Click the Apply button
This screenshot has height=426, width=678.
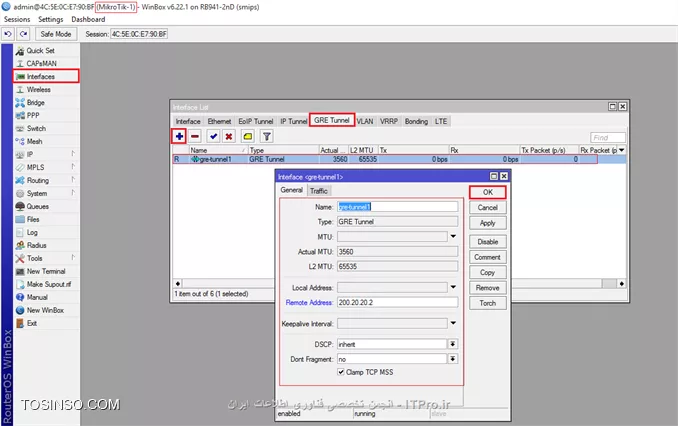pyautogui.click(x=488, y=223)
